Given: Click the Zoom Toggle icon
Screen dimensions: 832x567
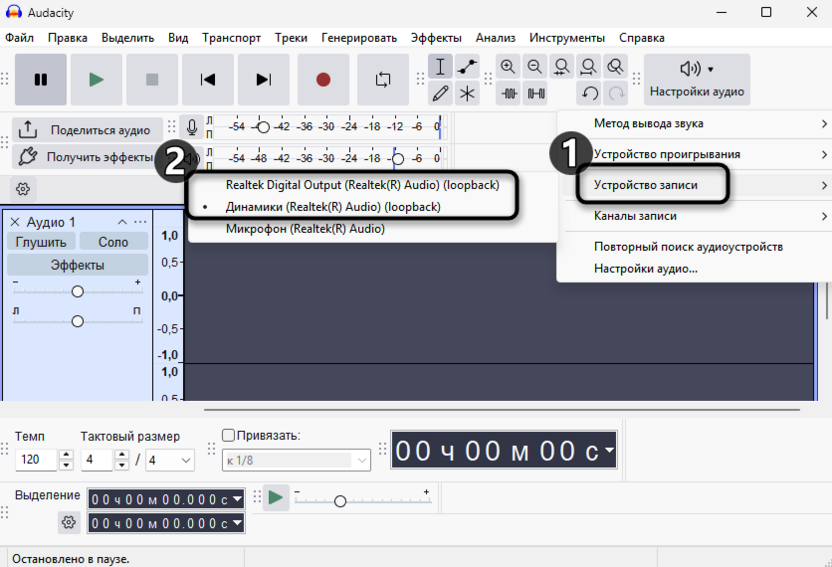Looking at the screenshot, I should click(x=616, y=67).
